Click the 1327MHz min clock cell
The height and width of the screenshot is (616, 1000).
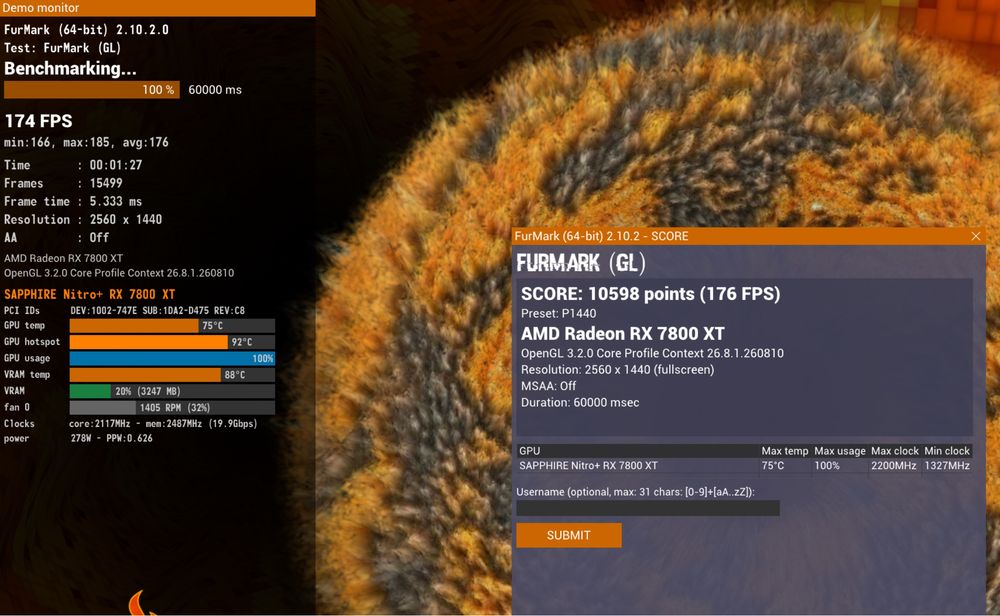pyautogui.click(x=947, y=466)
